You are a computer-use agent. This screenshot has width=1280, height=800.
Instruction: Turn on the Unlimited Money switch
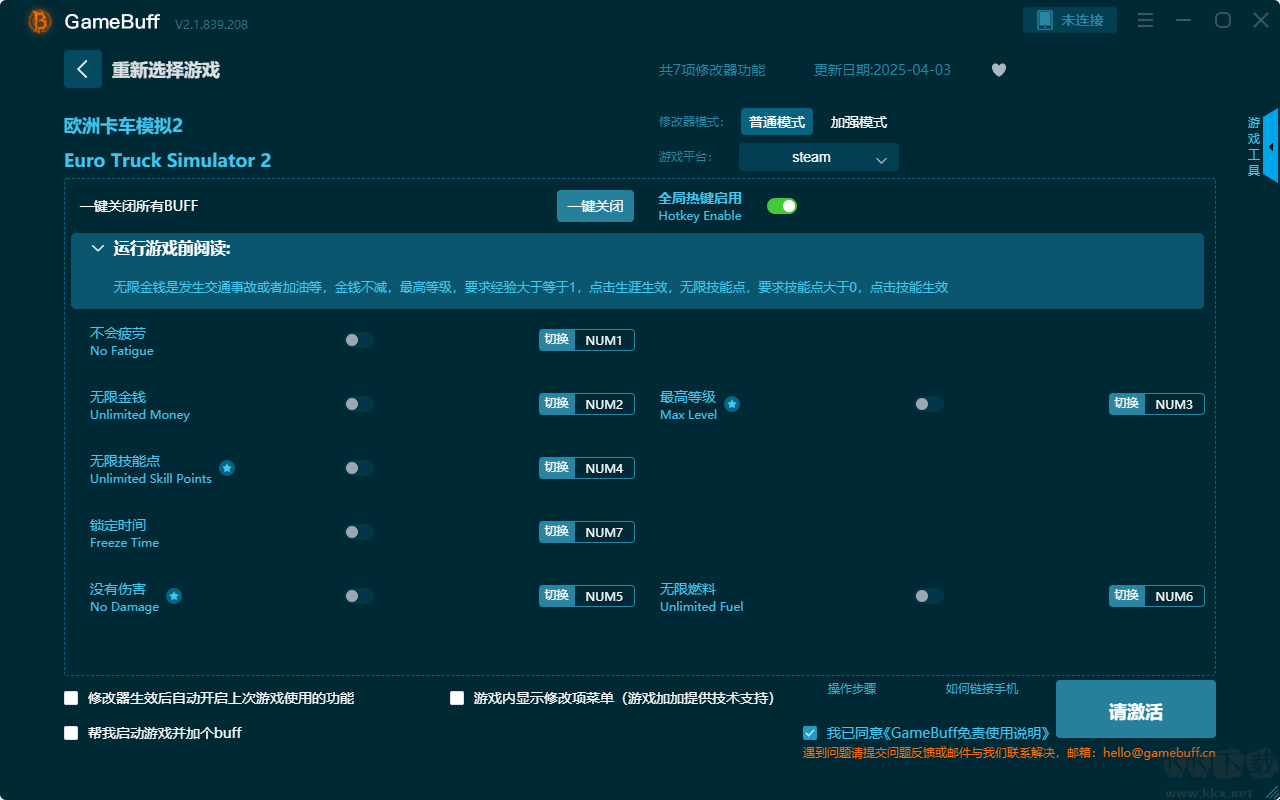click(x=359, y=404)
